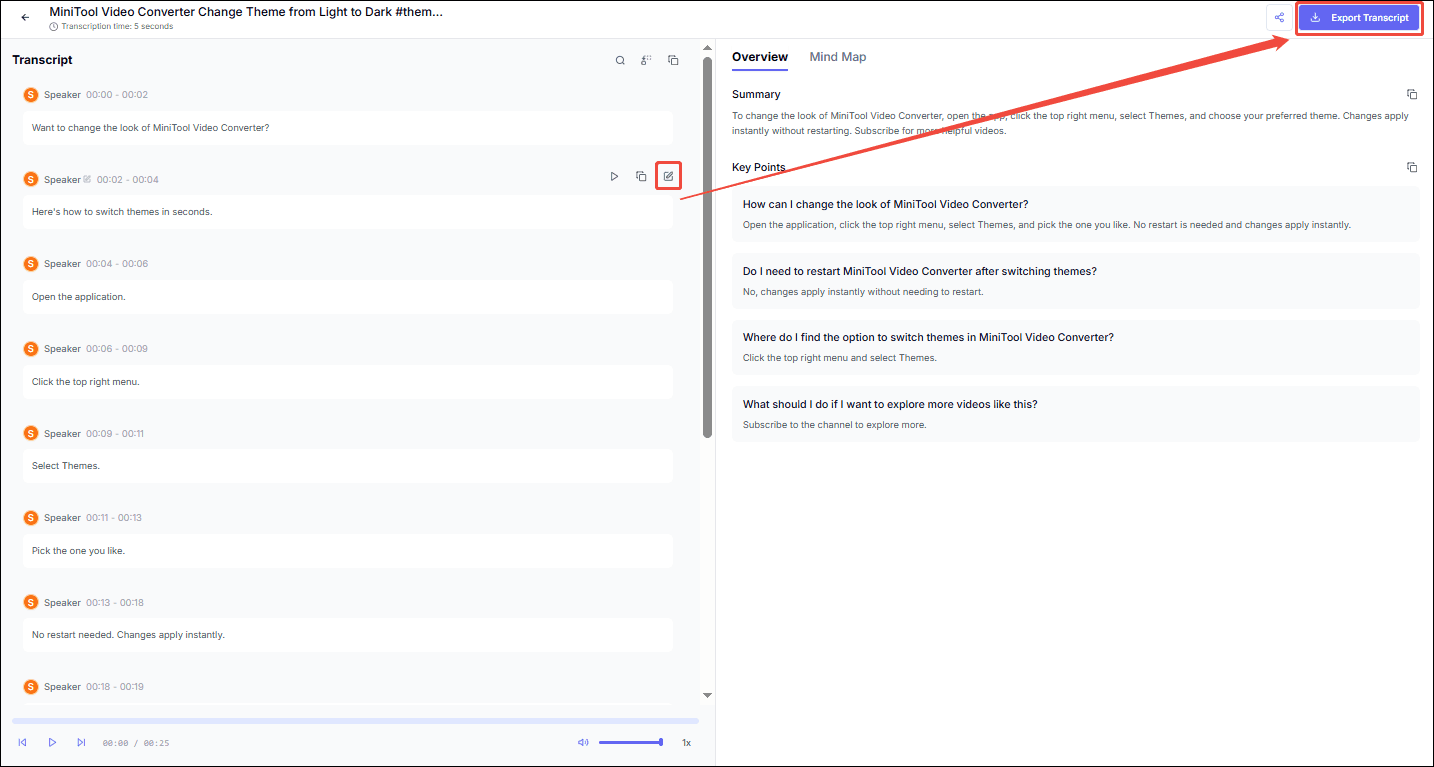Click timestamp 00:04 - 00:06

click(117, 264)
